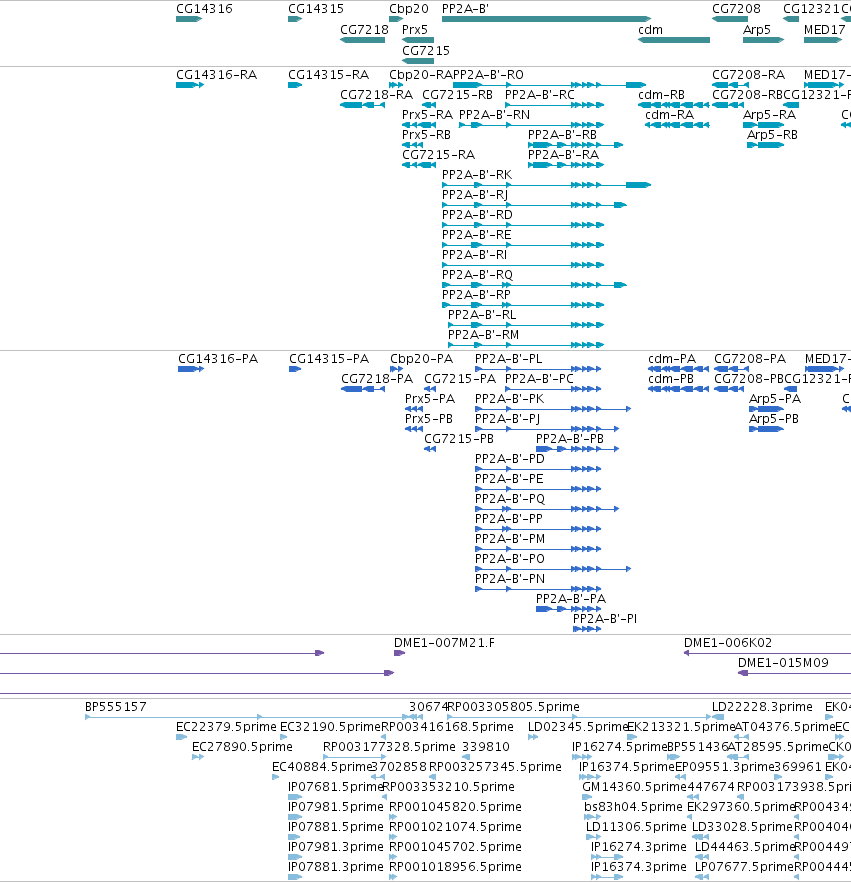
Task: Click protein PP2A-B'-PI
Action: (x=587, y=629)
